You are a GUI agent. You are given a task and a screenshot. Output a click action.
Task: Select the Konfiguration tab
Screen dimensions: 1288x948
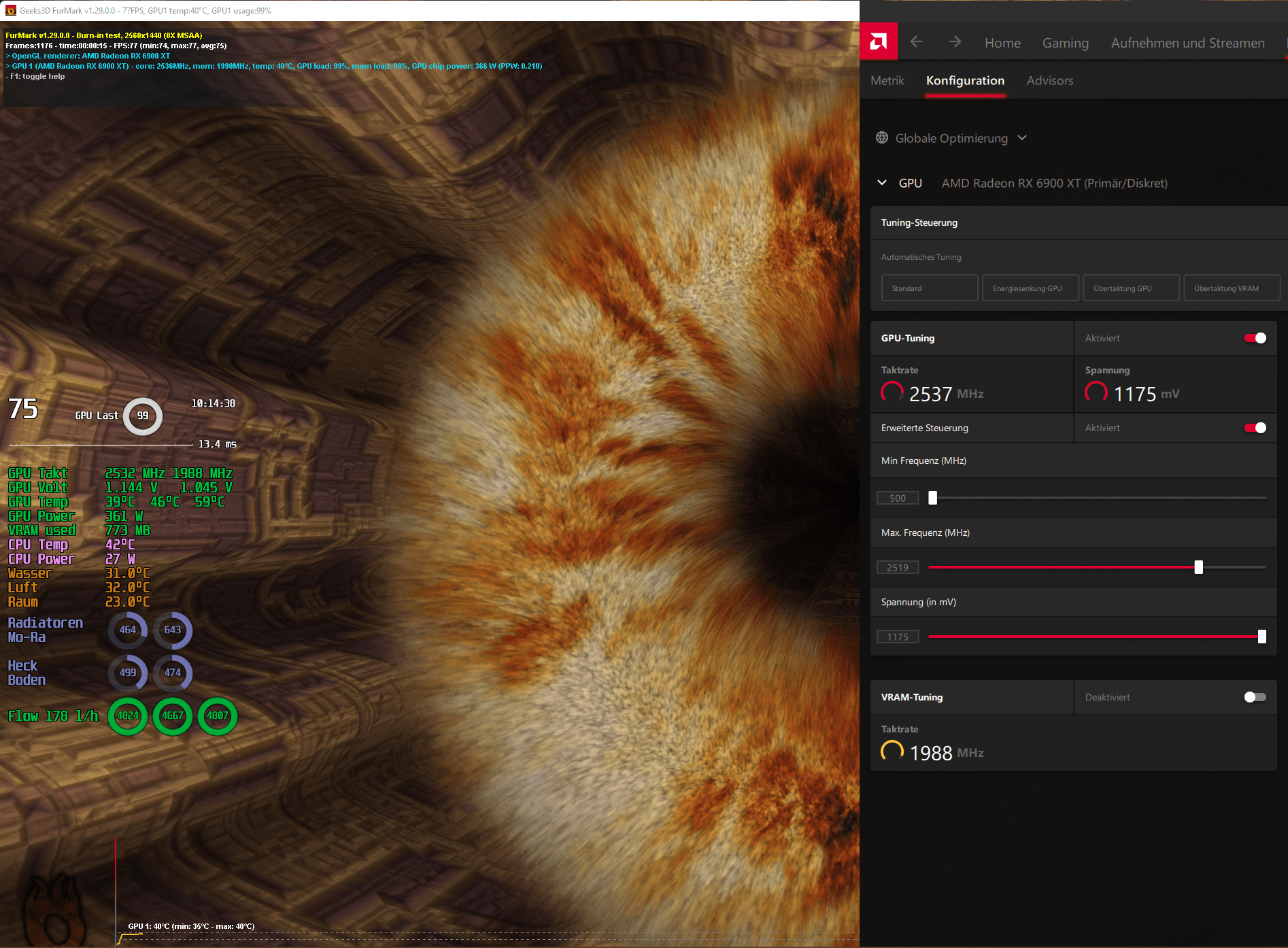[965, 80]
